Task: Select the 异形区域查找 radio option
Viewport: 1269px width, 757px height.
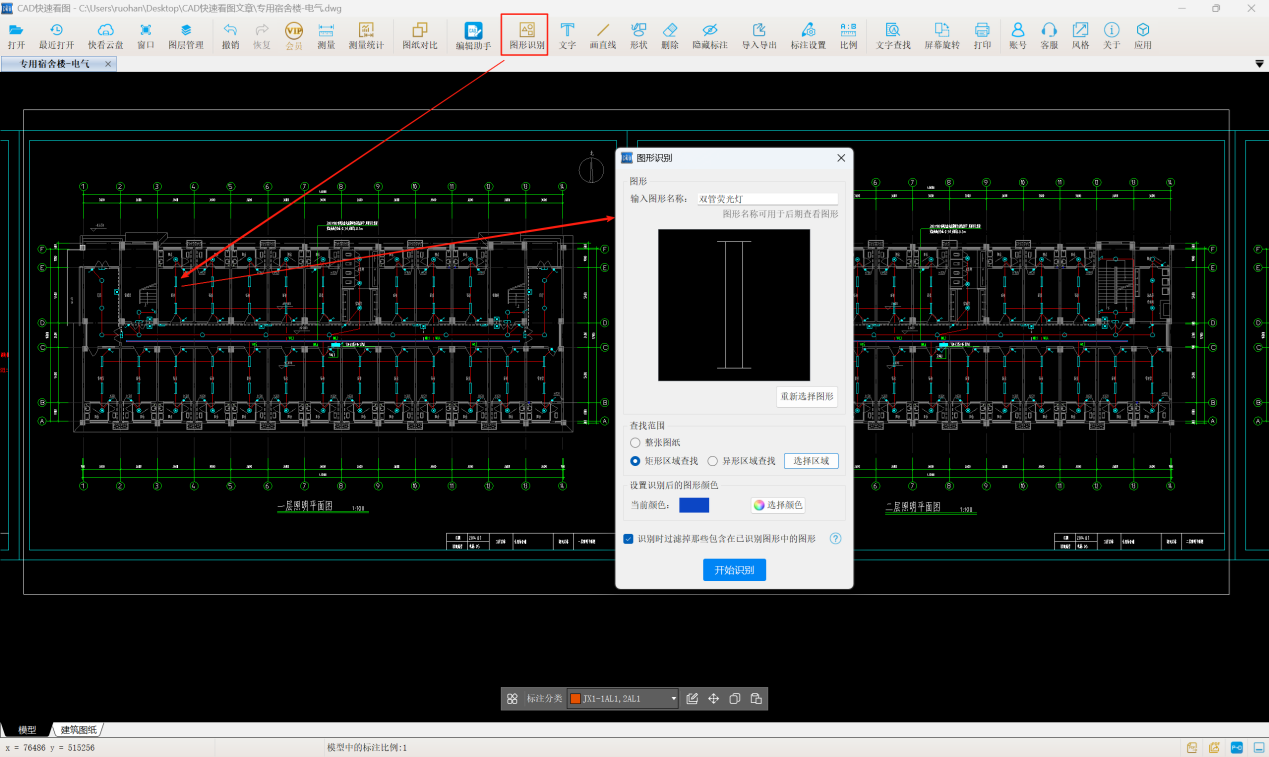Action: click(x=713, y=461)
